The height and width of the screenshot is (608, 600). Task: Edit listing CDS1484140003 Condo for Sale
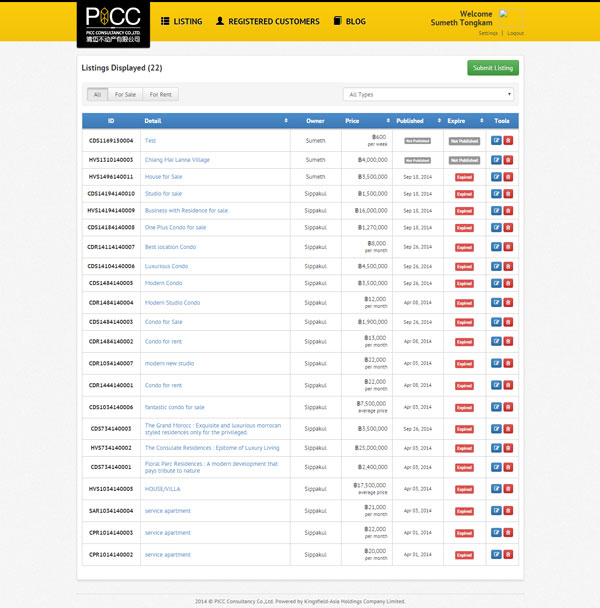tap(496, 322)
